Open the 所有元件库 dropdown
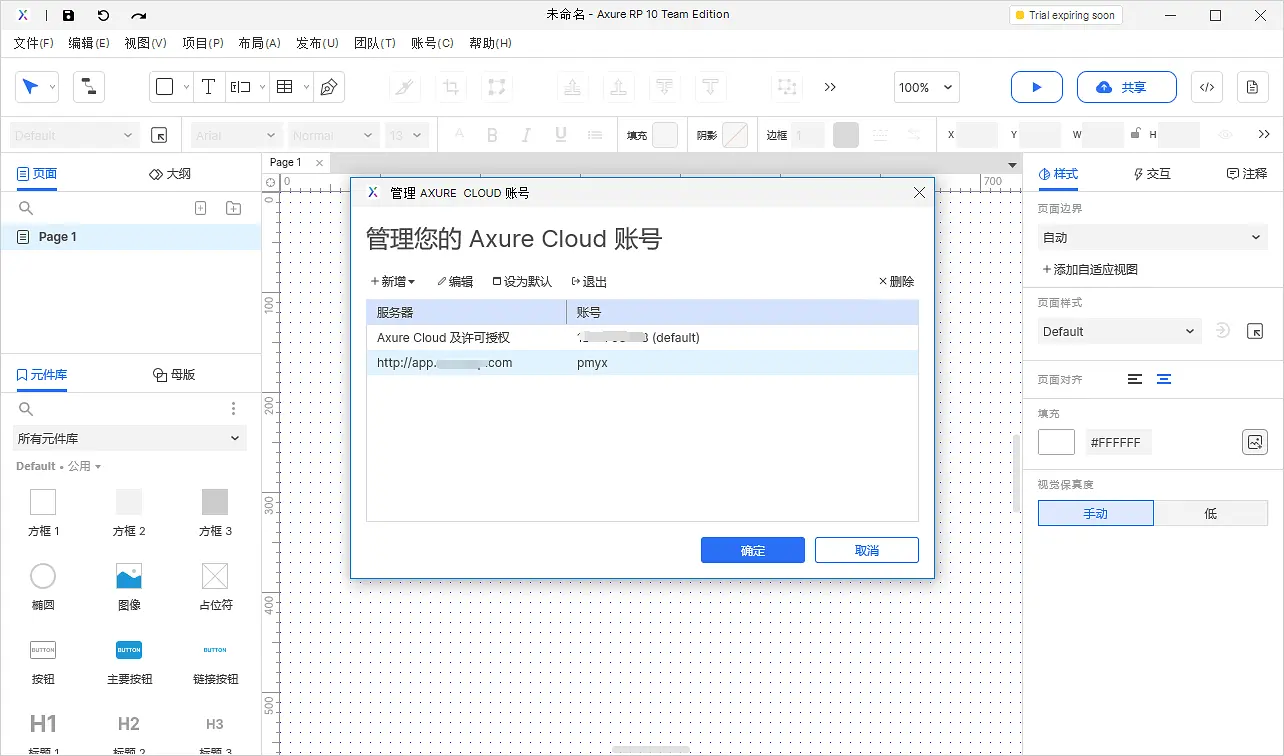 [x=128, y=438]
